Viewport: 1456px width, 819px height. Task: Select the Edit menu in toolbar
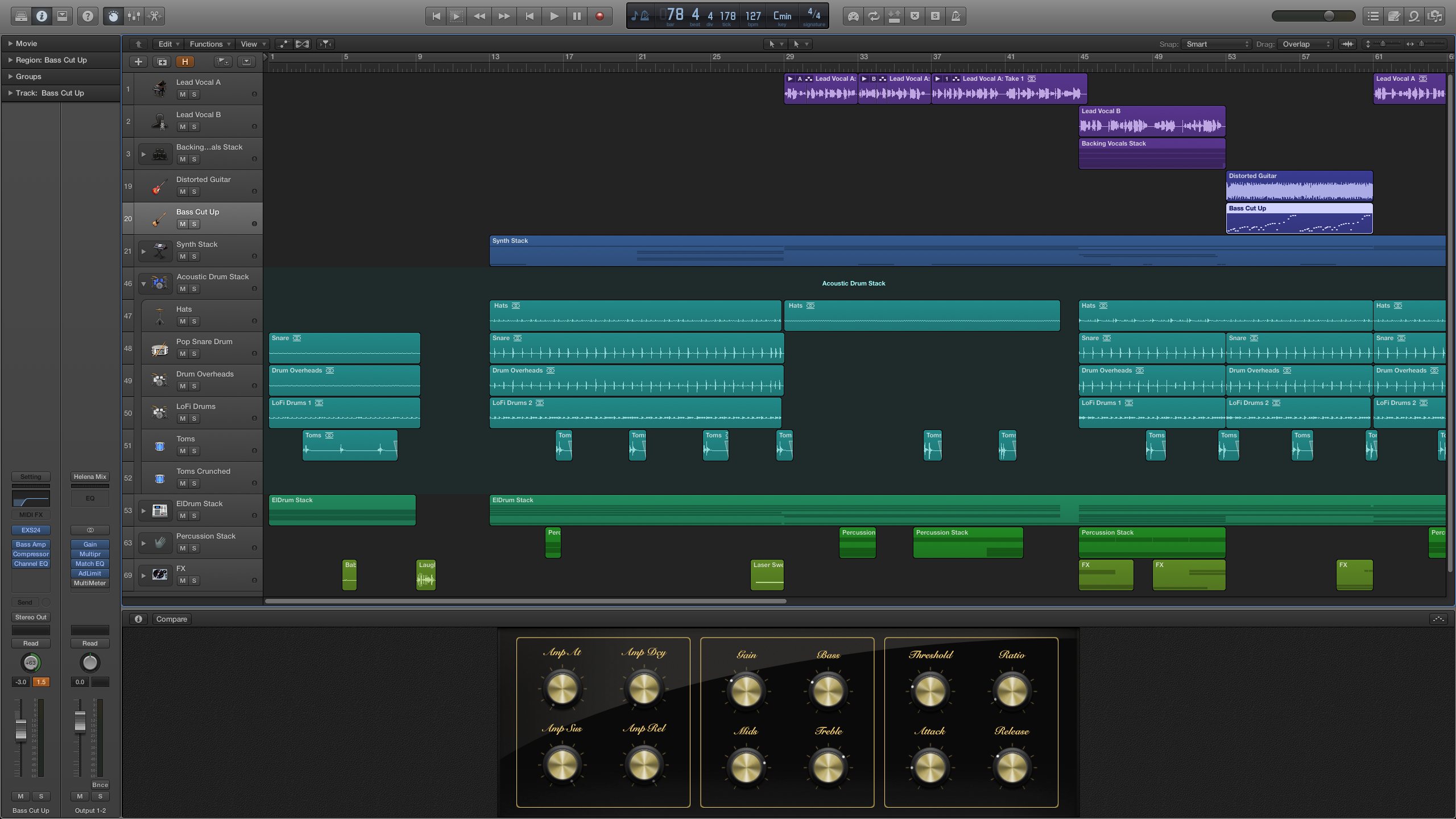tap(165, 44)
